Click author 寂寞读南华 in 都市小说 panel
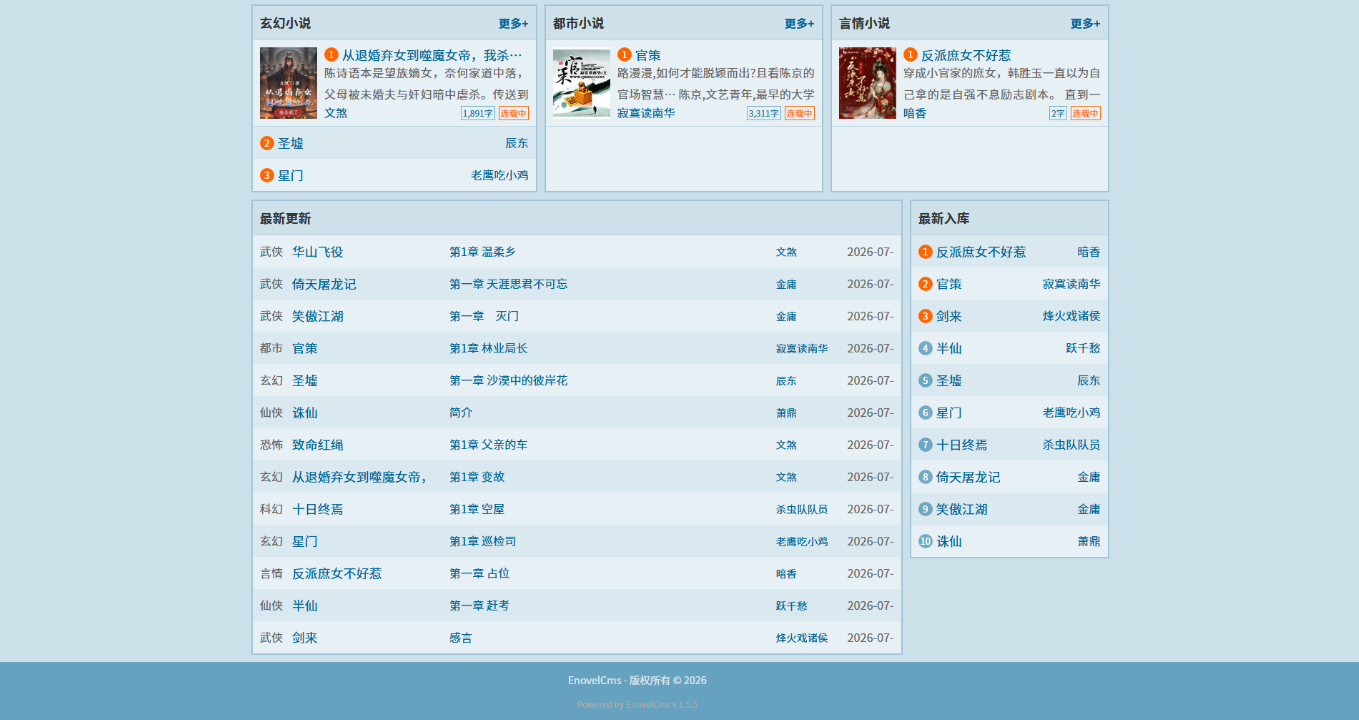Screen dimensions: 1359x720 coord(646,113)
